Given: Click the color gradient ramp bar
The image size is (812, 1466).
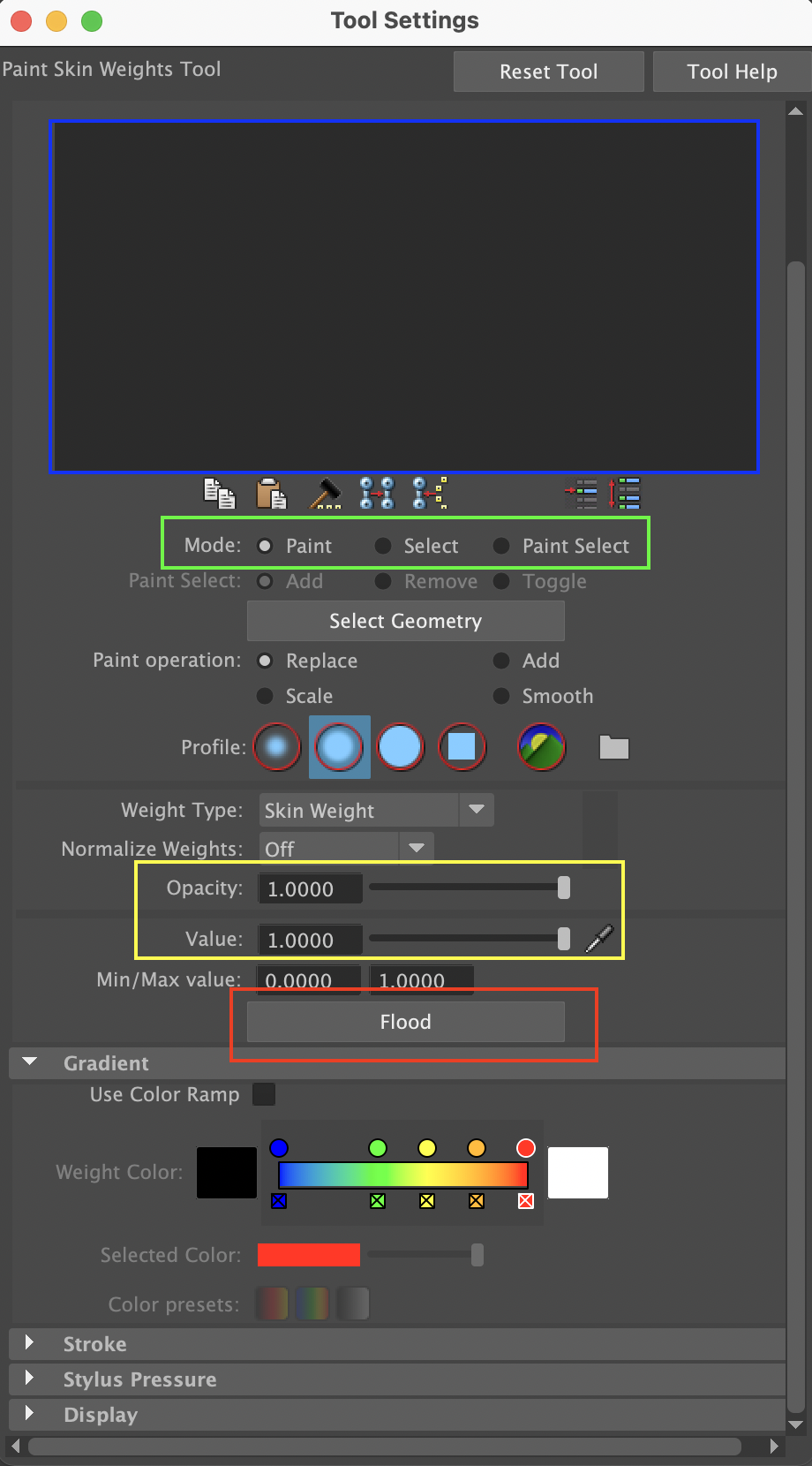Looking at the screenshot, I should coord(403,1175).
